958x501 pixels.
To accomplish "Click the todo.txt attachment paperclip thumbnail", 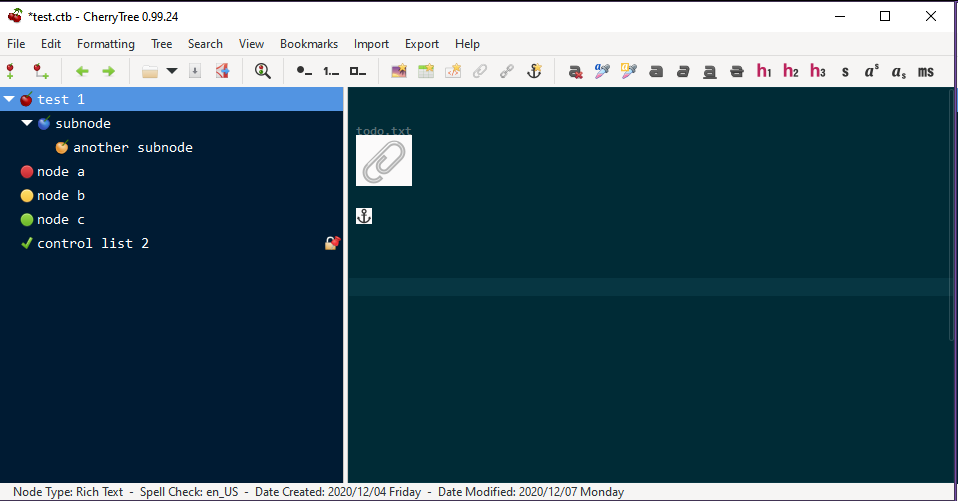I will pos(384,160).
